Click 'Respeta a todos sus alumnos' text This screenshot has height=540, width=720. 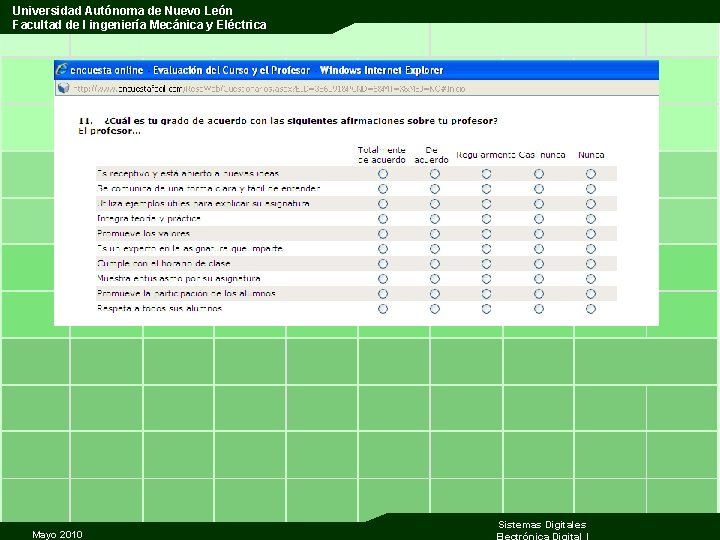pos(159,308)
